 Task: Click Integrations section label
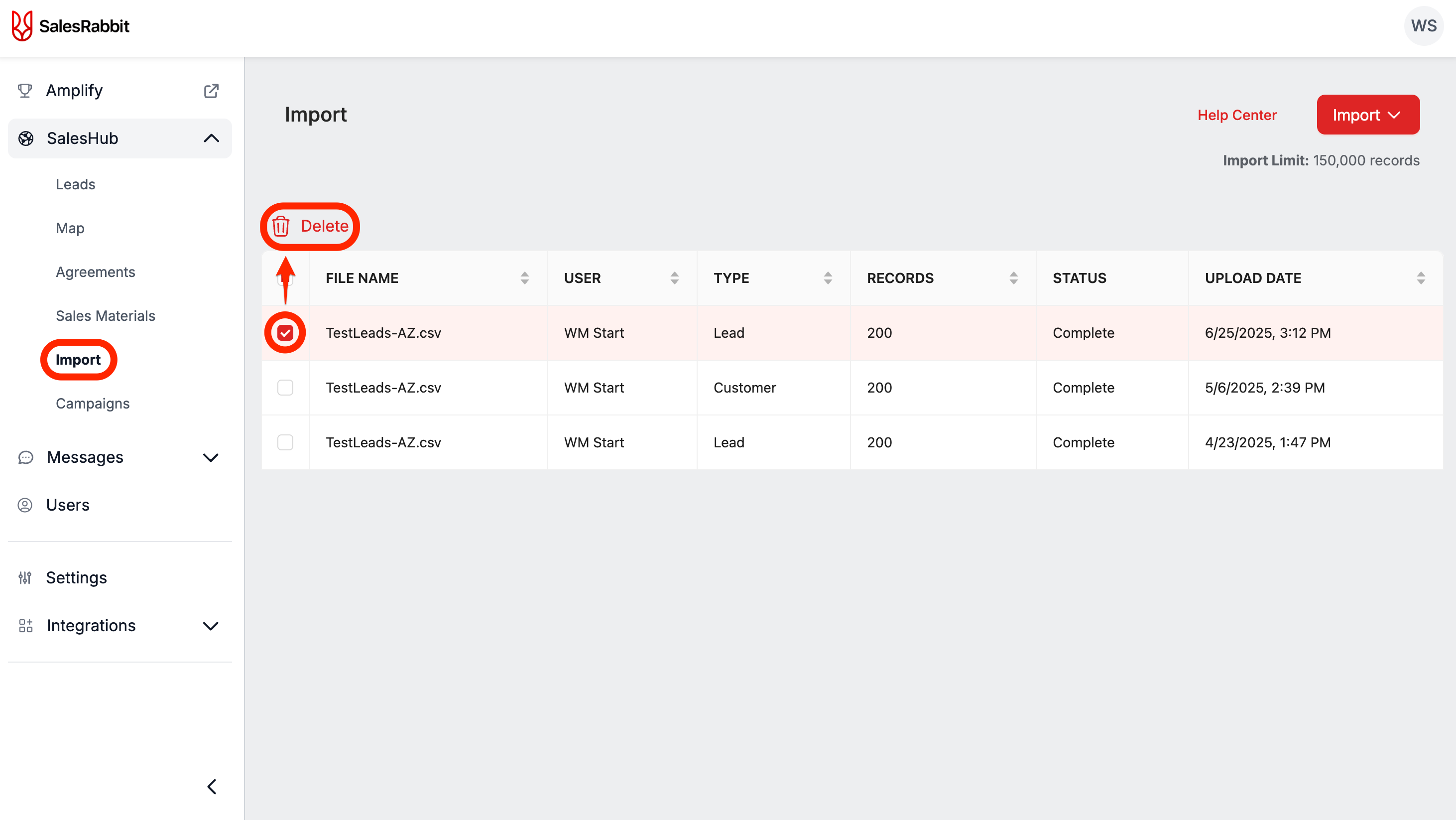click(92, 626)
